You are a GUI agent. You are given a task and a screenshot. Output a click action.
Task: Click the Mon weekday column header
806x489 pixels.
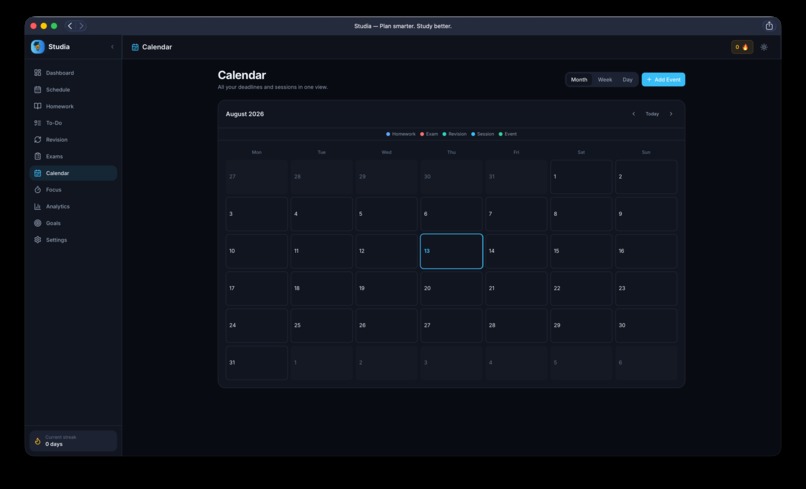click(x=257, y=152)
